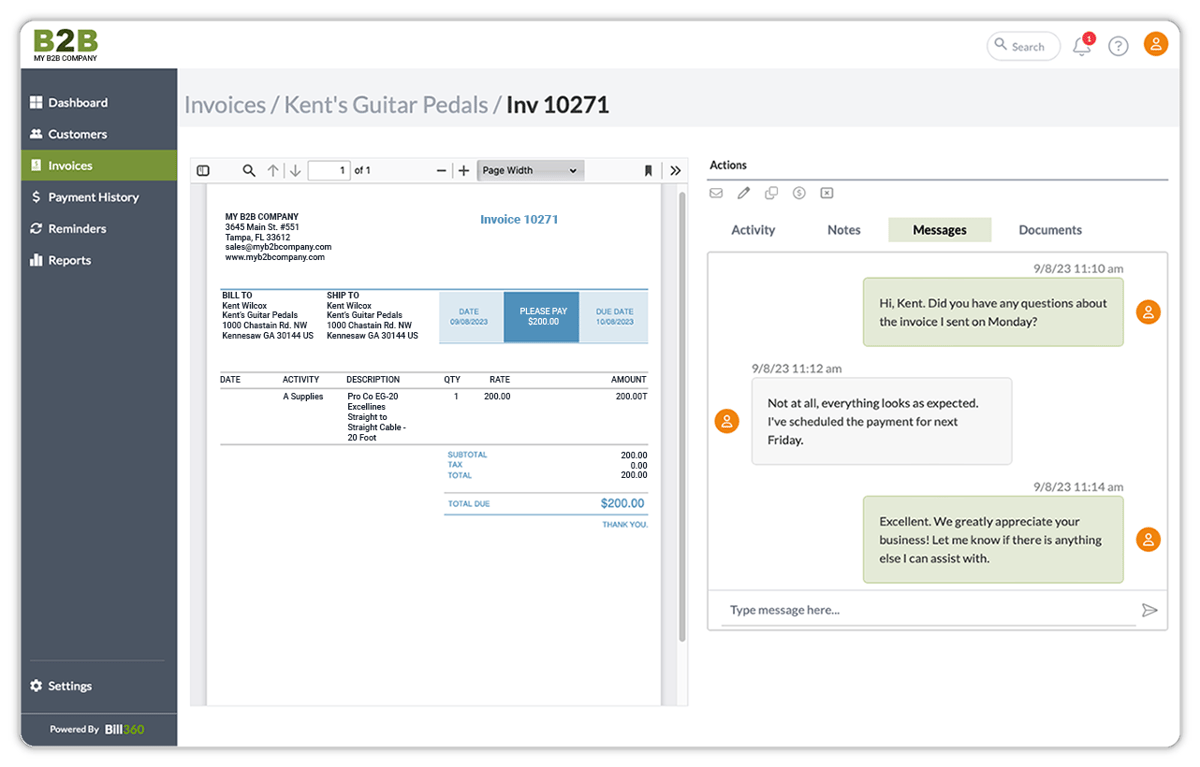Zoom out on the invoice document

pyautogui.click(x=440, y=170)
